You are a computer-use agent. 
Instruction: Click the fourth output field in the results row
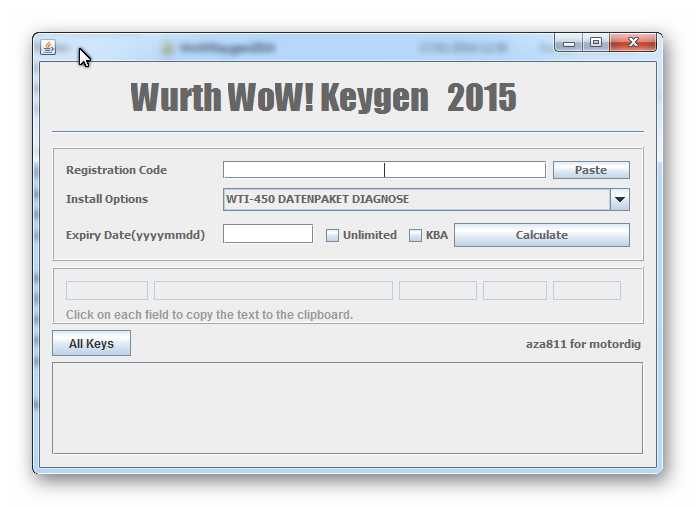click(x=515, y=291)
